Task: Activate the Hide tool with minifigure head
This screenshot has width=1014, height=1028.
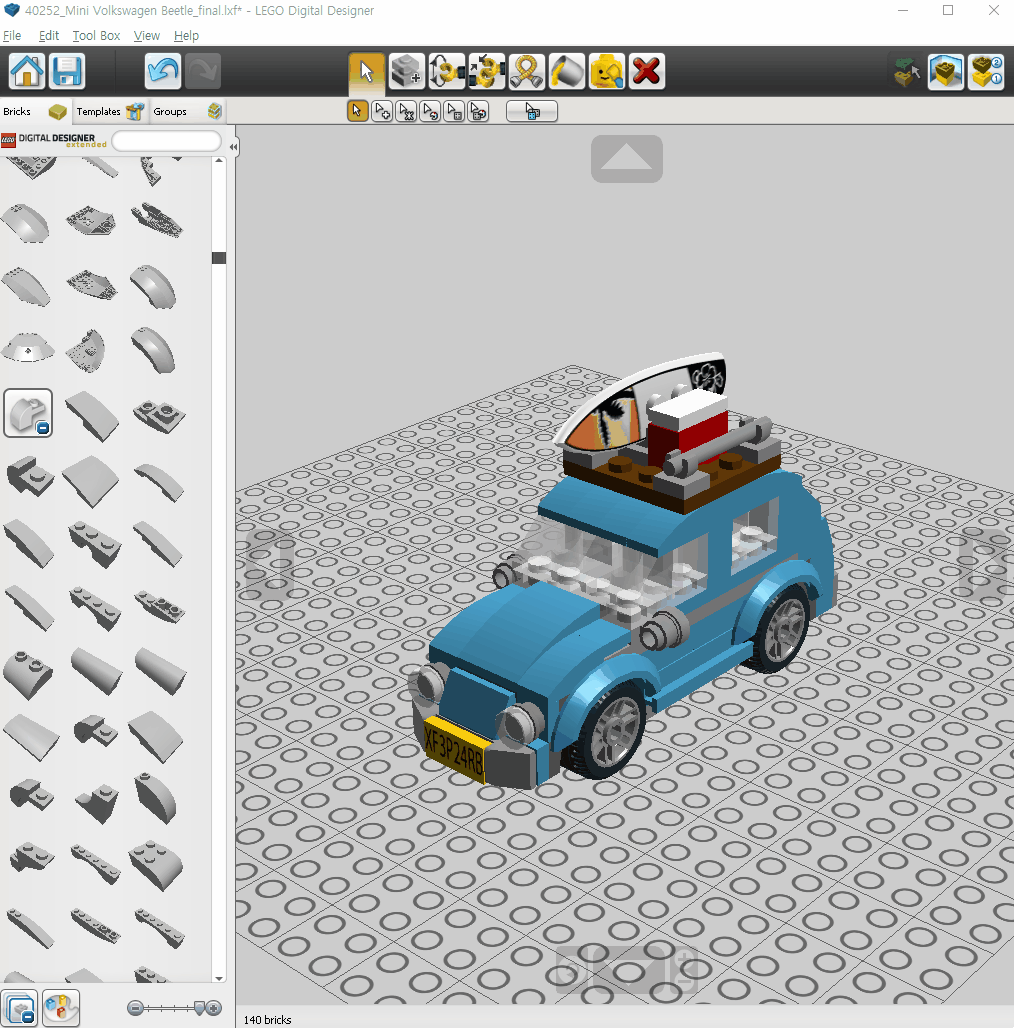Action: click(606, 72)
